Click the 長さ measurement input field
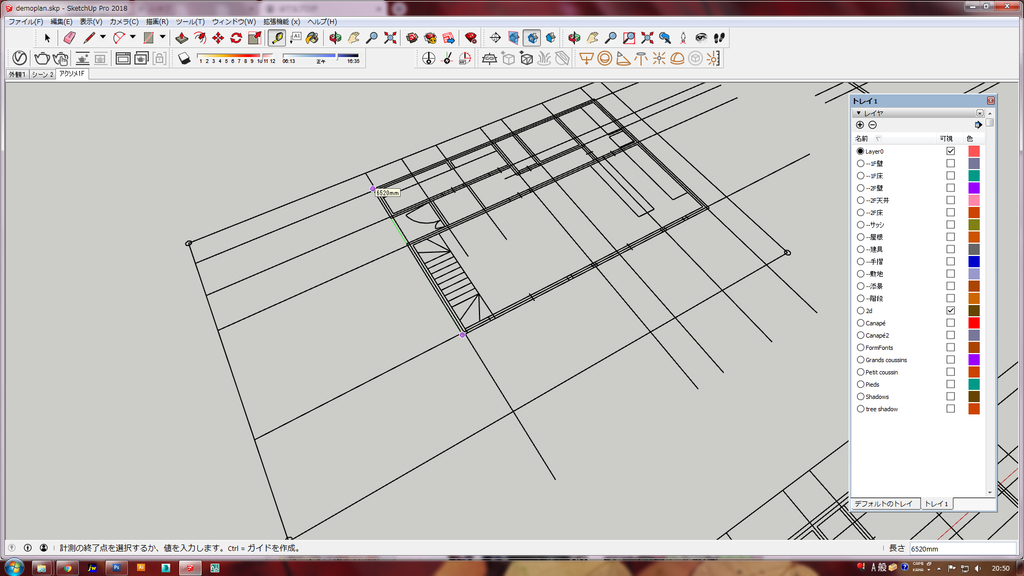The height and width of the screenshot is (576, 1024). [963, 549]
